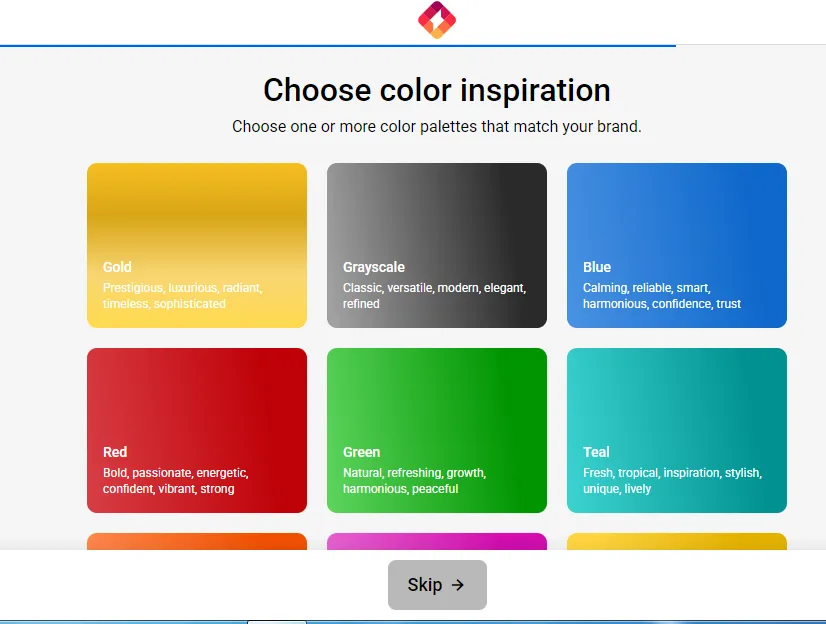
Task: Click the filled blue progress bar
Action: click(x=338, y=46)
